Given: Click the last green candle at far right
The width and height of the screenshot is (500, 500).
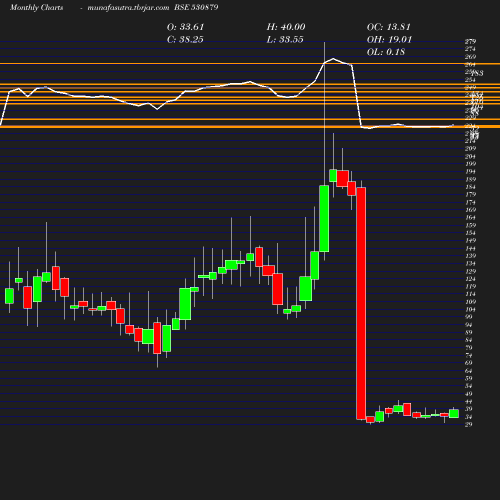Looking at the screenshot, I should coord(454,414).
